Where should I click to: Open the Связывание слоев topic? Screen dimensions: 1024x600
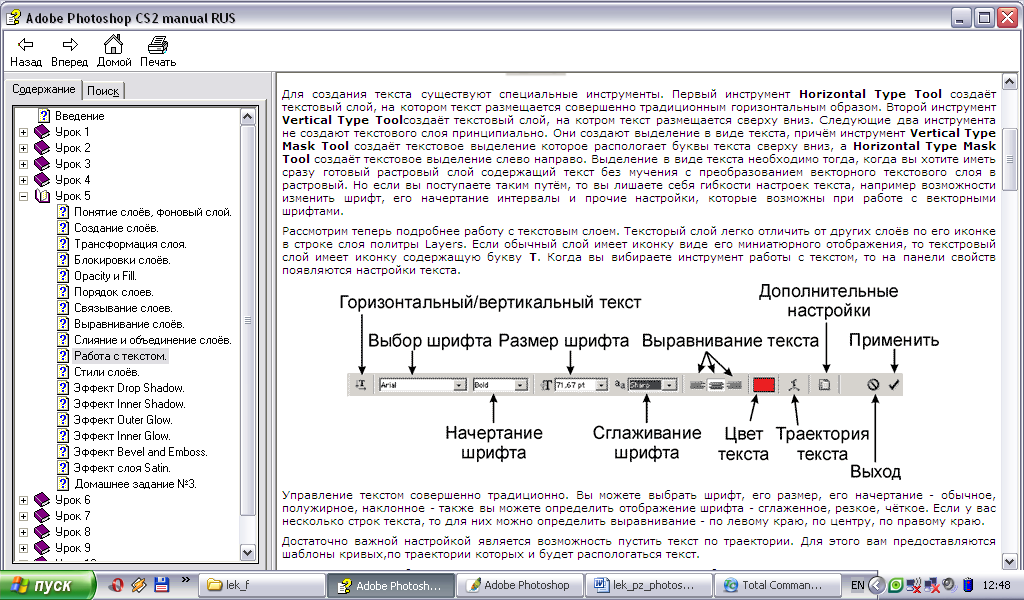point(123,308)
